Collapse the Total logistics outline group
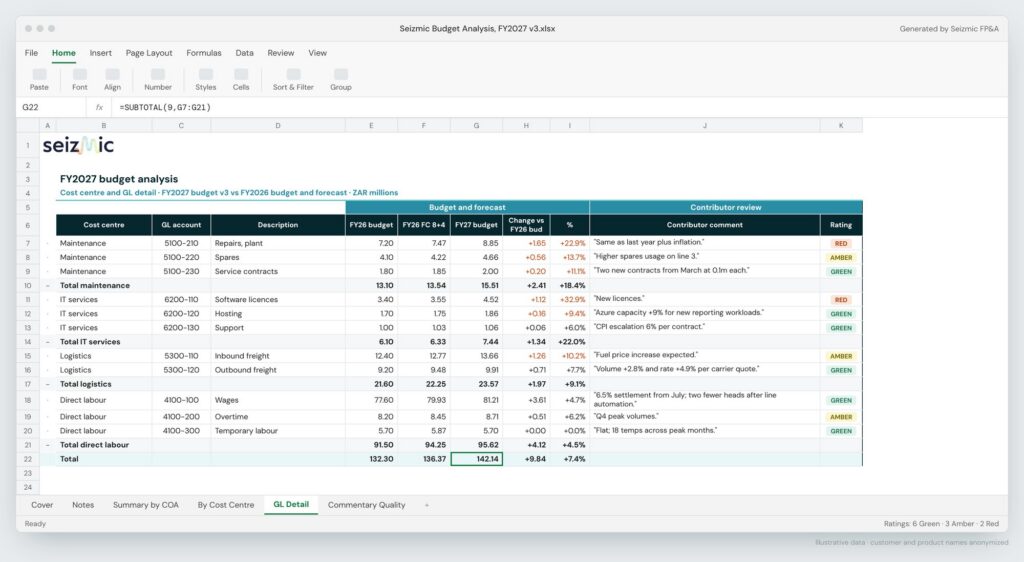This screenshot has width=1024, height=562. [48, 384]
